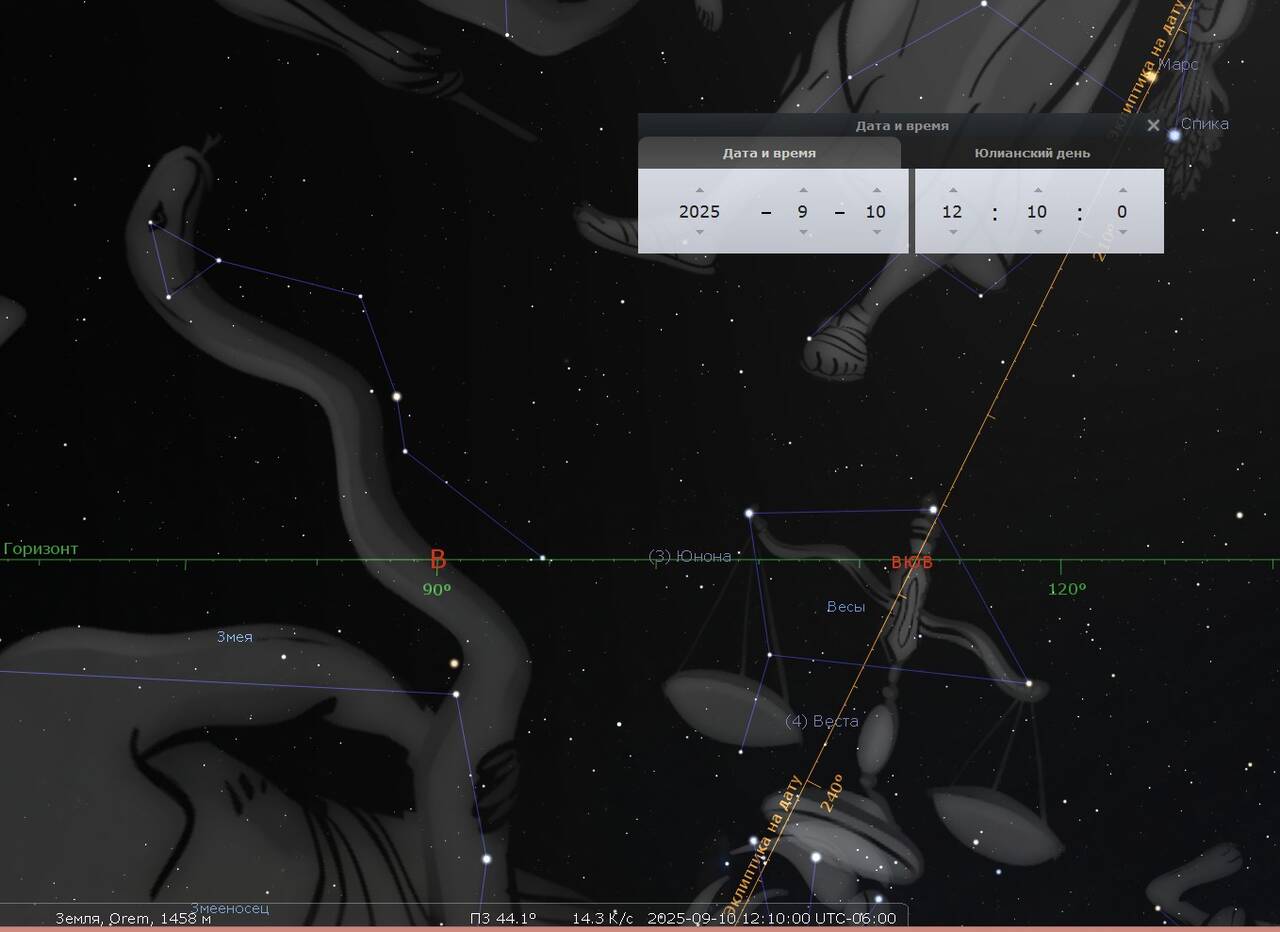The height and width of the screenshot is (932, 1280).
Task: Increase the year with the up arrow
Action: (x=699, y=190)
